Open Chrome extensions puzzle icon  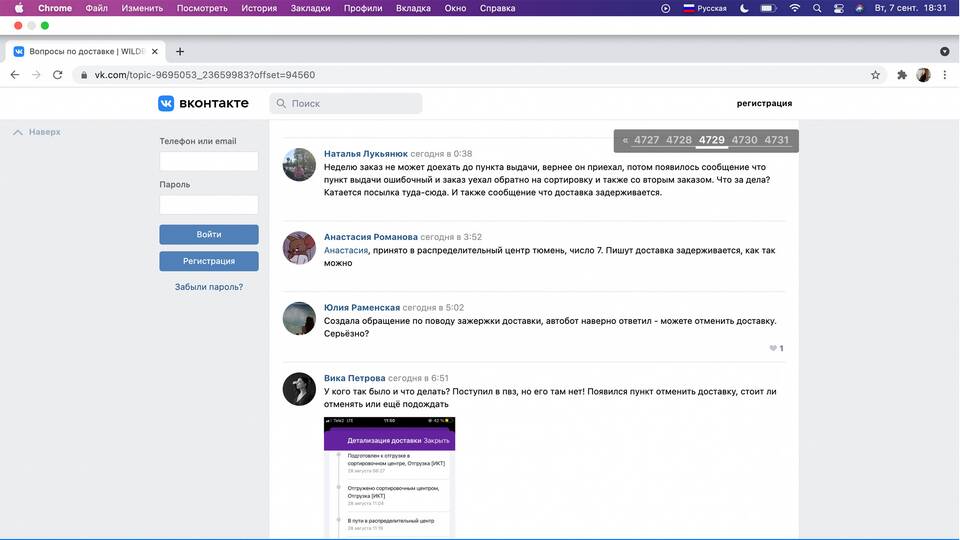pos(902,75)
